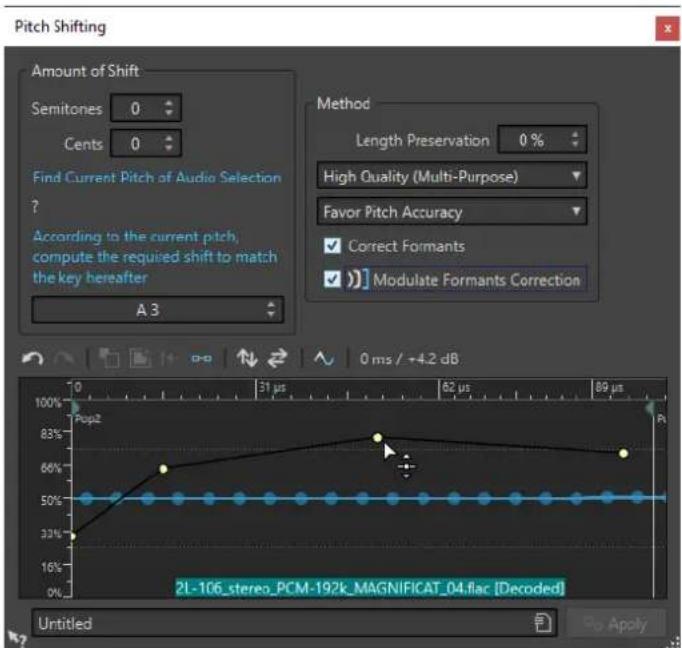Click the envelope icon beside Modulate Formants Correction
Screen dimensions: 682x648
pos(357,279)
